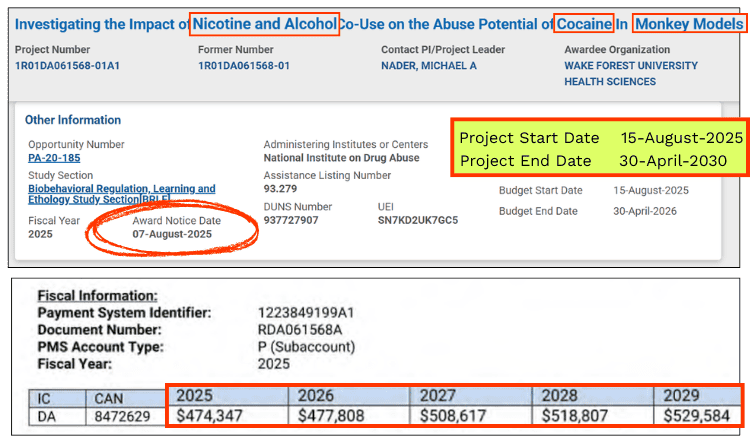Click the Fiscal Information heading

point(97,296)
